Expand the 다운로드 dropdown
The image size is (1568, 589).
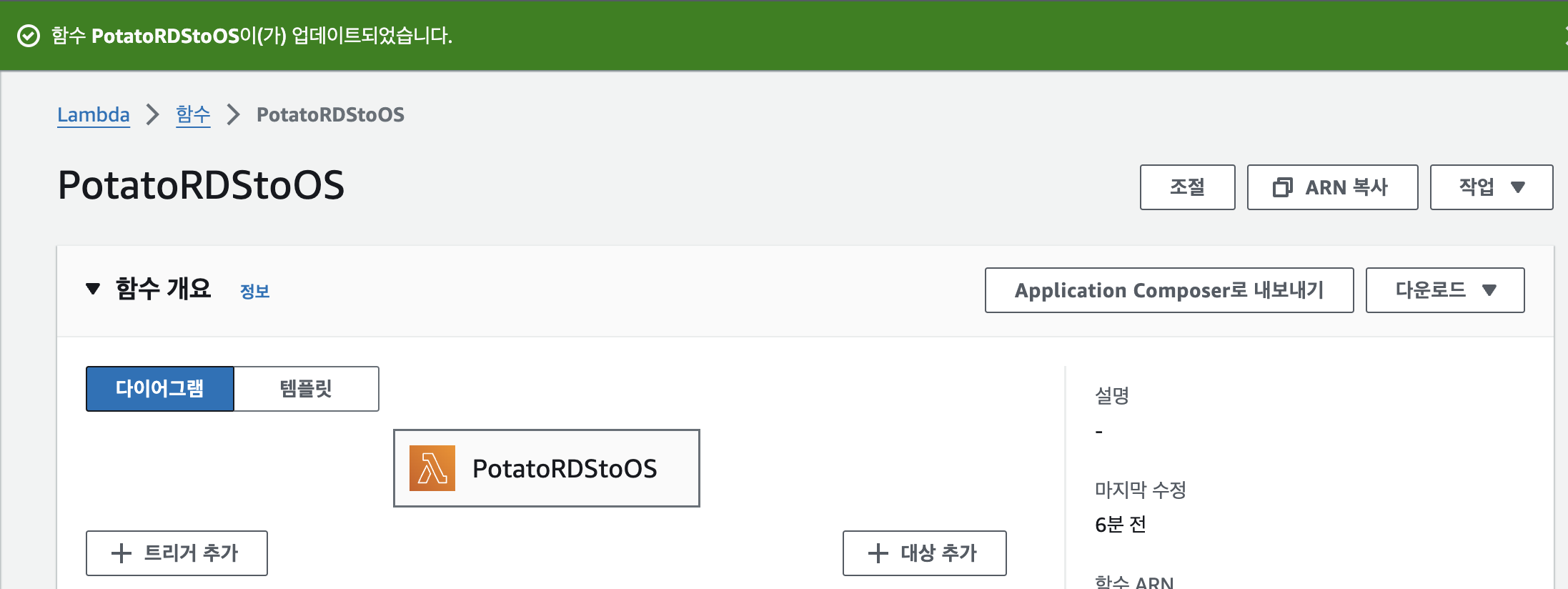(1445, 290)
